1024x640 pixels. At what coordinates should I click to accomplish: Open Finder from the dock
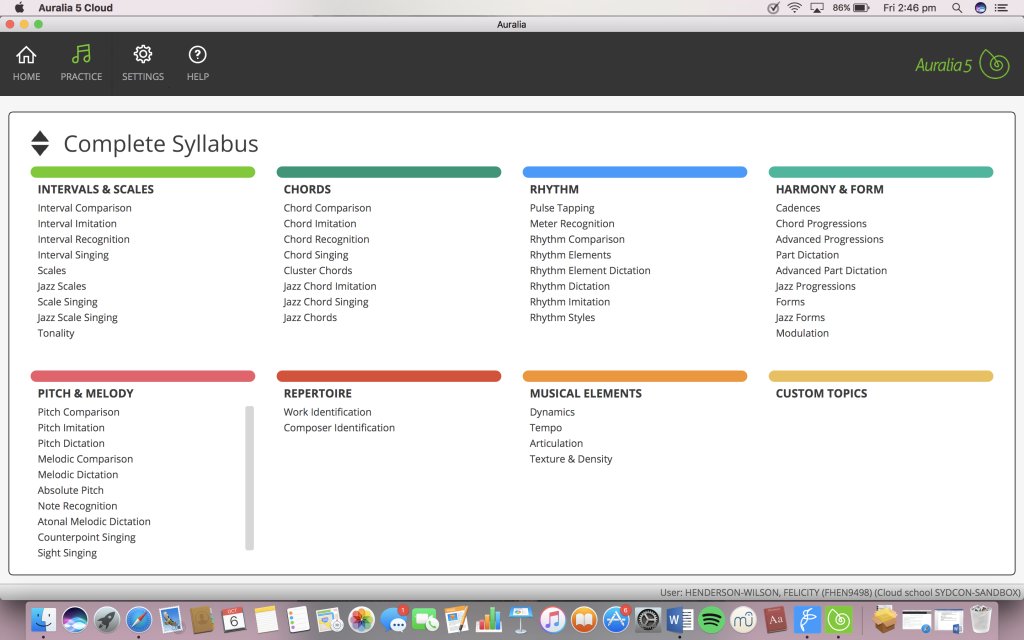point(44,619)
